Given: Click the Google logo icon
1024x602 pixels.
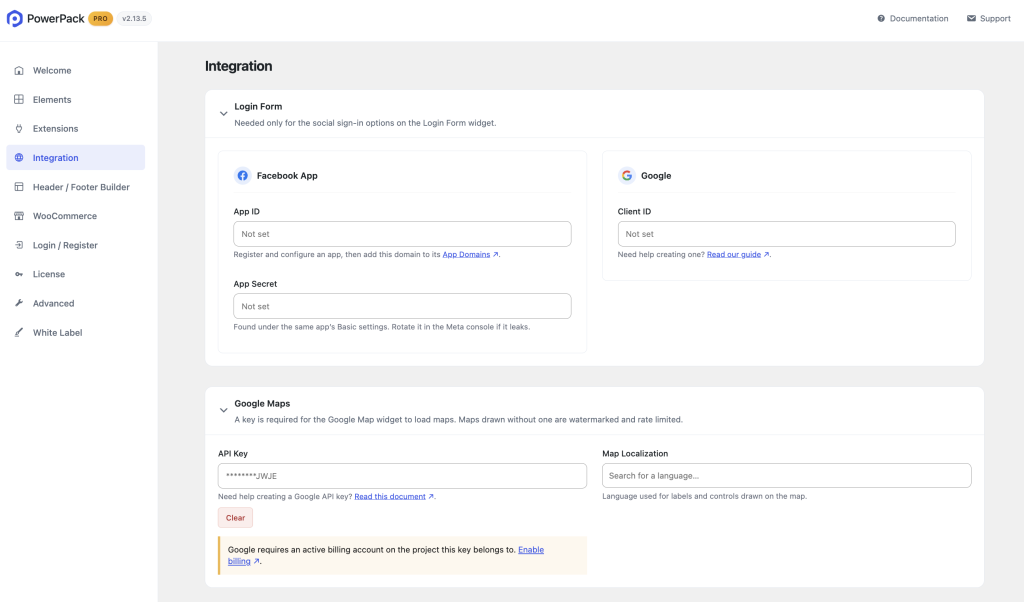Looking at the screenshot, I should pos(626,176).
